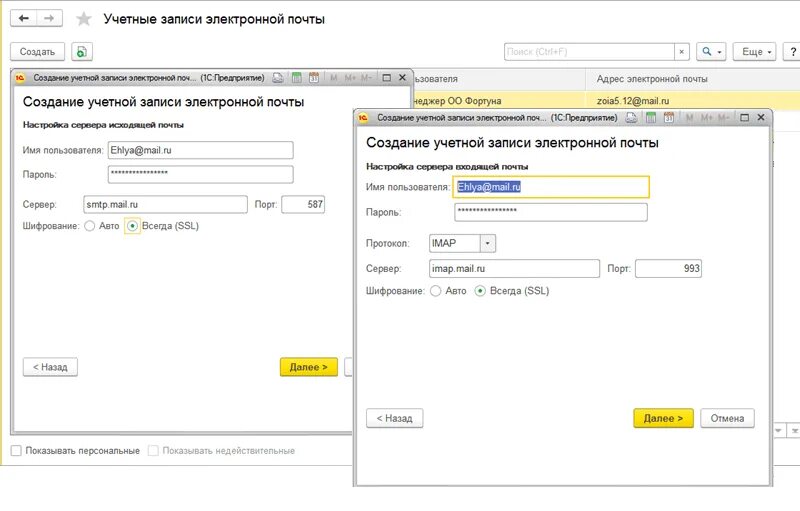
Task: Open calendar icon in incoming mail dialog titlebar
Action: point(669,118)
